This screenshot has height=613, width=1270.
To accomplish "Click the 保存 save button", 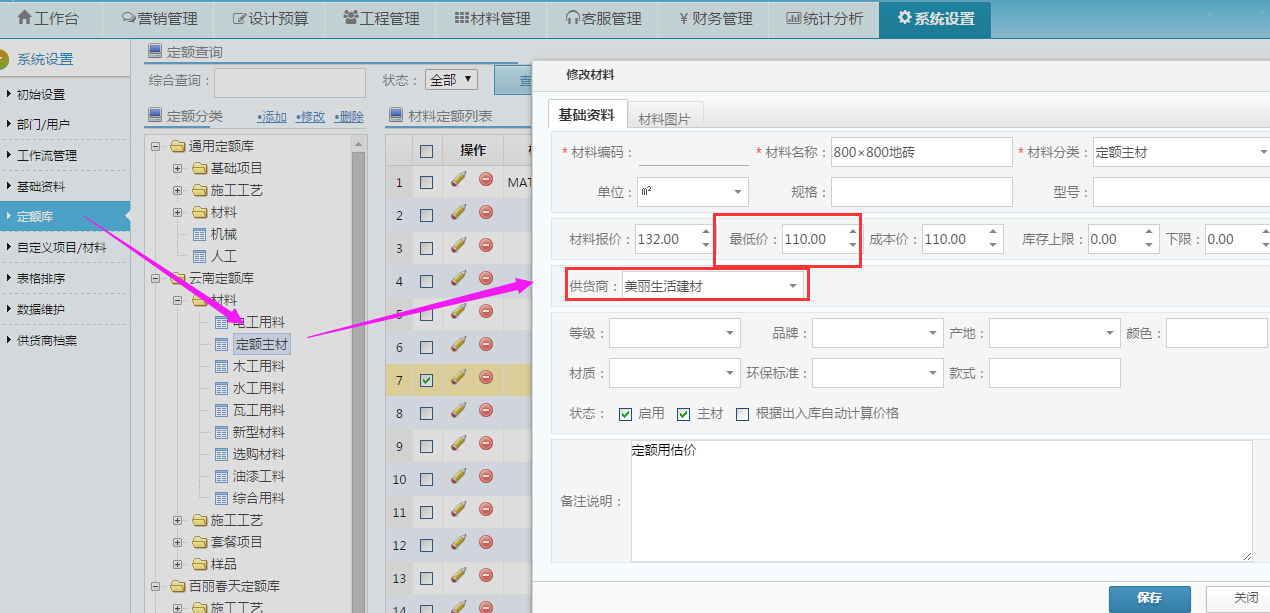I will point(1149,598).
